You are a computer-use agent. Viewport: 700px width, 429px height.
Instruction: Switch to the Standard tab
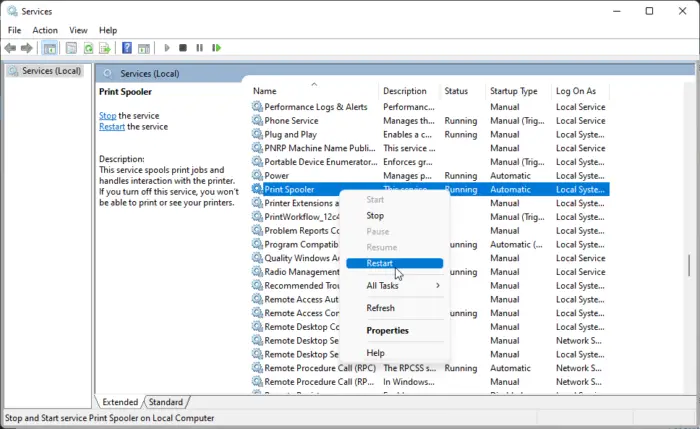pos(166,402)
